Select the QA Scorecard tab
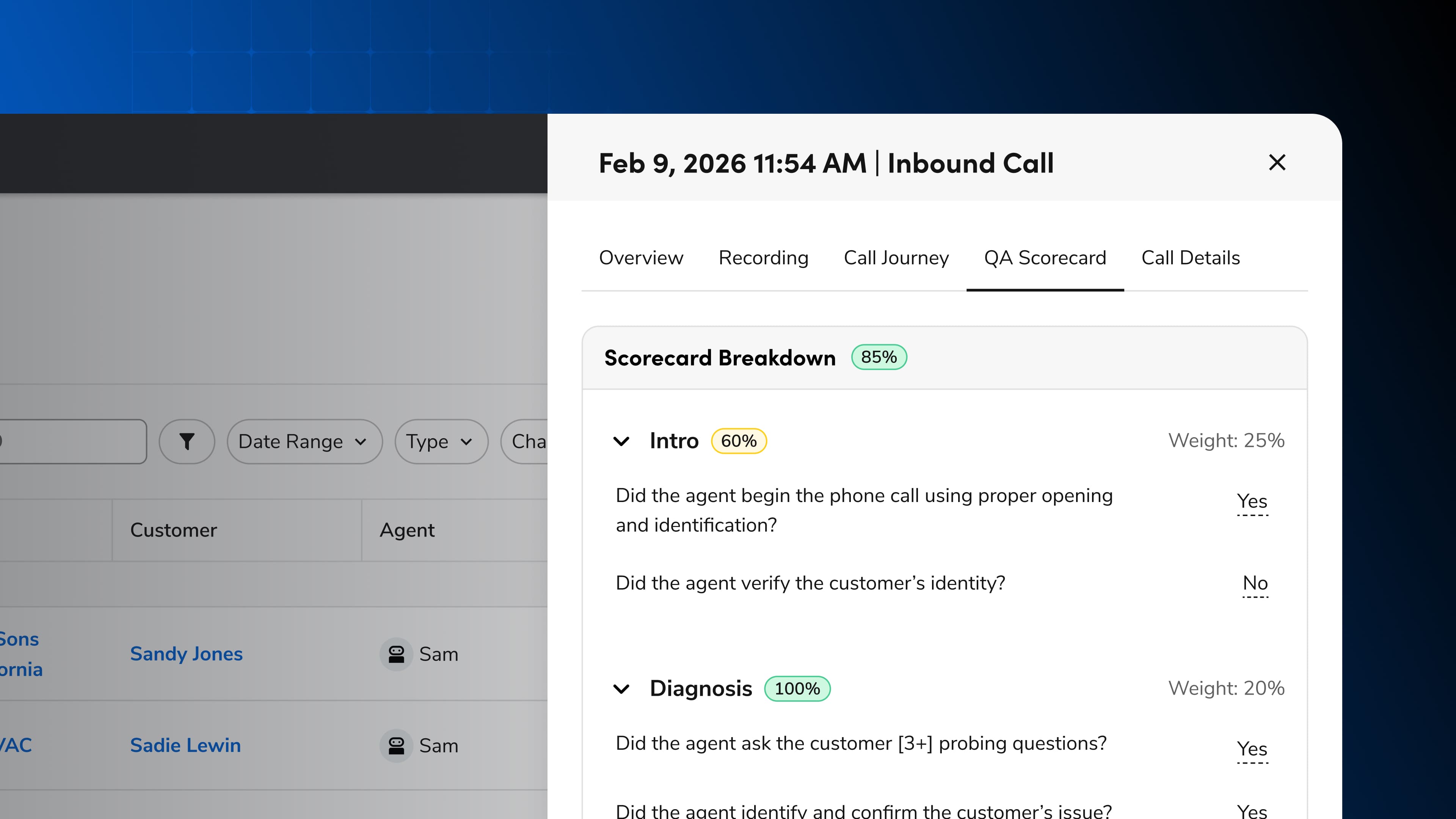Screen dimensions: 1456x819 1045,258
